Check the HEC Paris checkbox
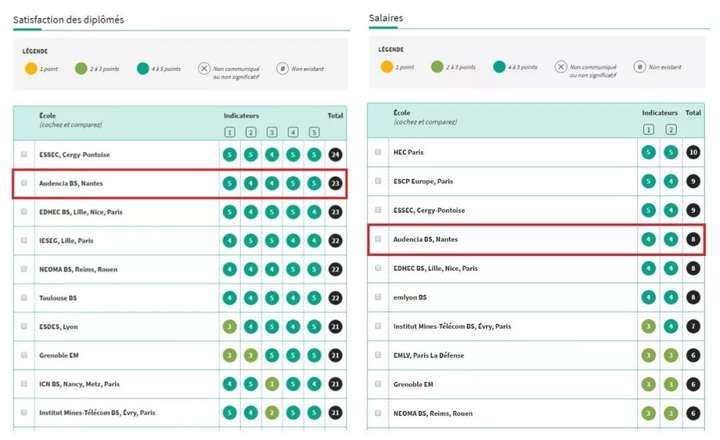 (378, 152)
